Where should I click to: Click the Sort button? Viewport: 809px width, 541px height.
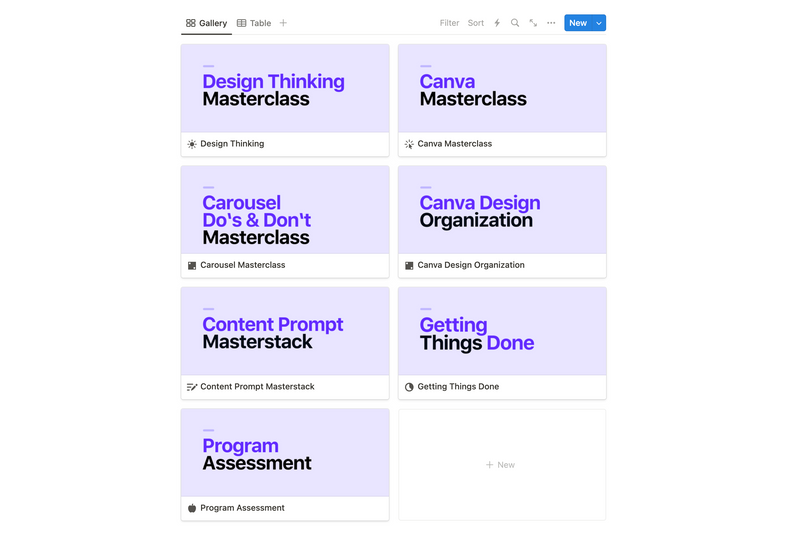(476, 23)
